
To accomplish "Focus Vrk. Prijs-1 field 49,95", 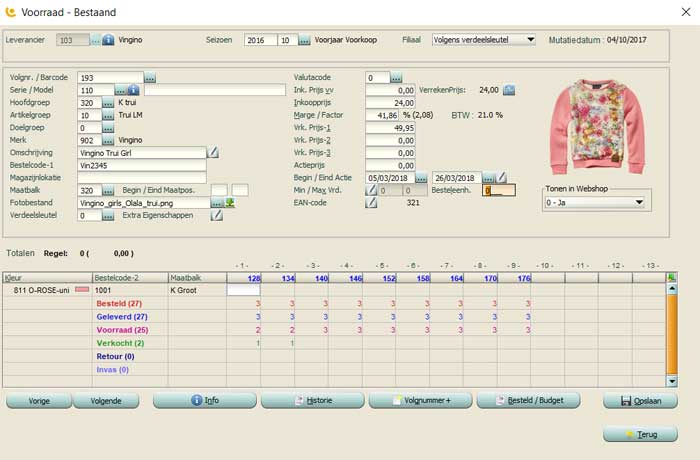I will pos(390,128).
